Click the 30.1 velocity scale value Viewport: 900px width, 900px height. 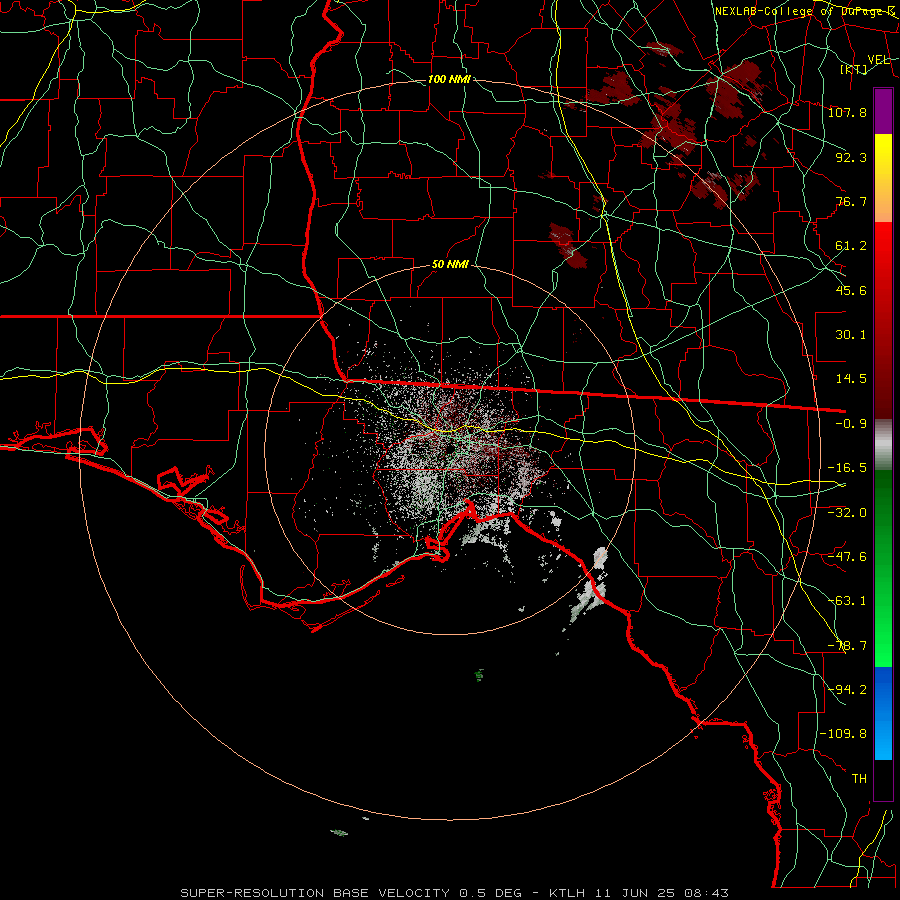click(x=851, y=335)
